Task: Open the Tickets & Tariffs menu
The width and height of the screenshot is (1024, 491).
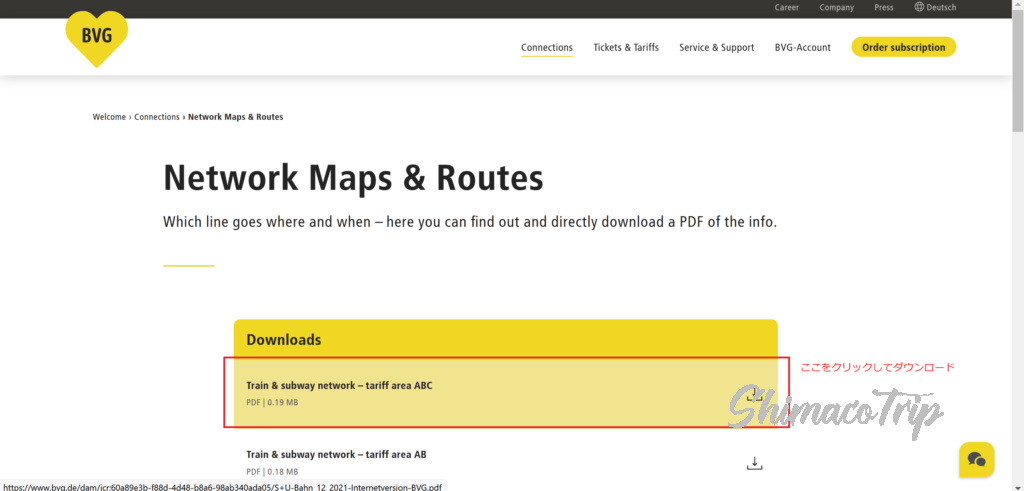Action: tap(626, 47)
